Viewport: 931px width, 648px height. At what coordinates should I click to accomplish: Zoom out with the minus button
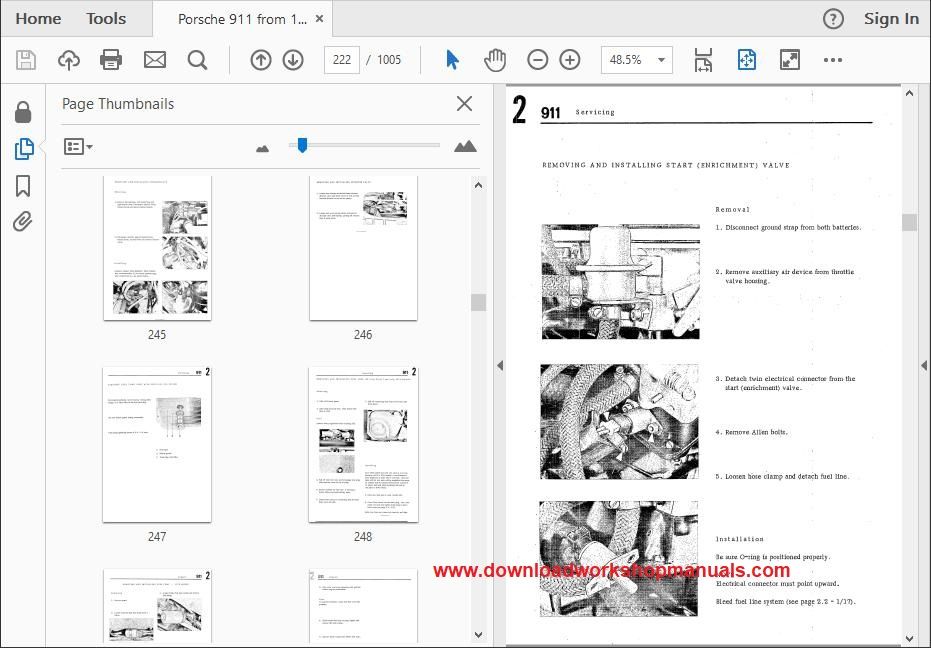coord(537,60)
